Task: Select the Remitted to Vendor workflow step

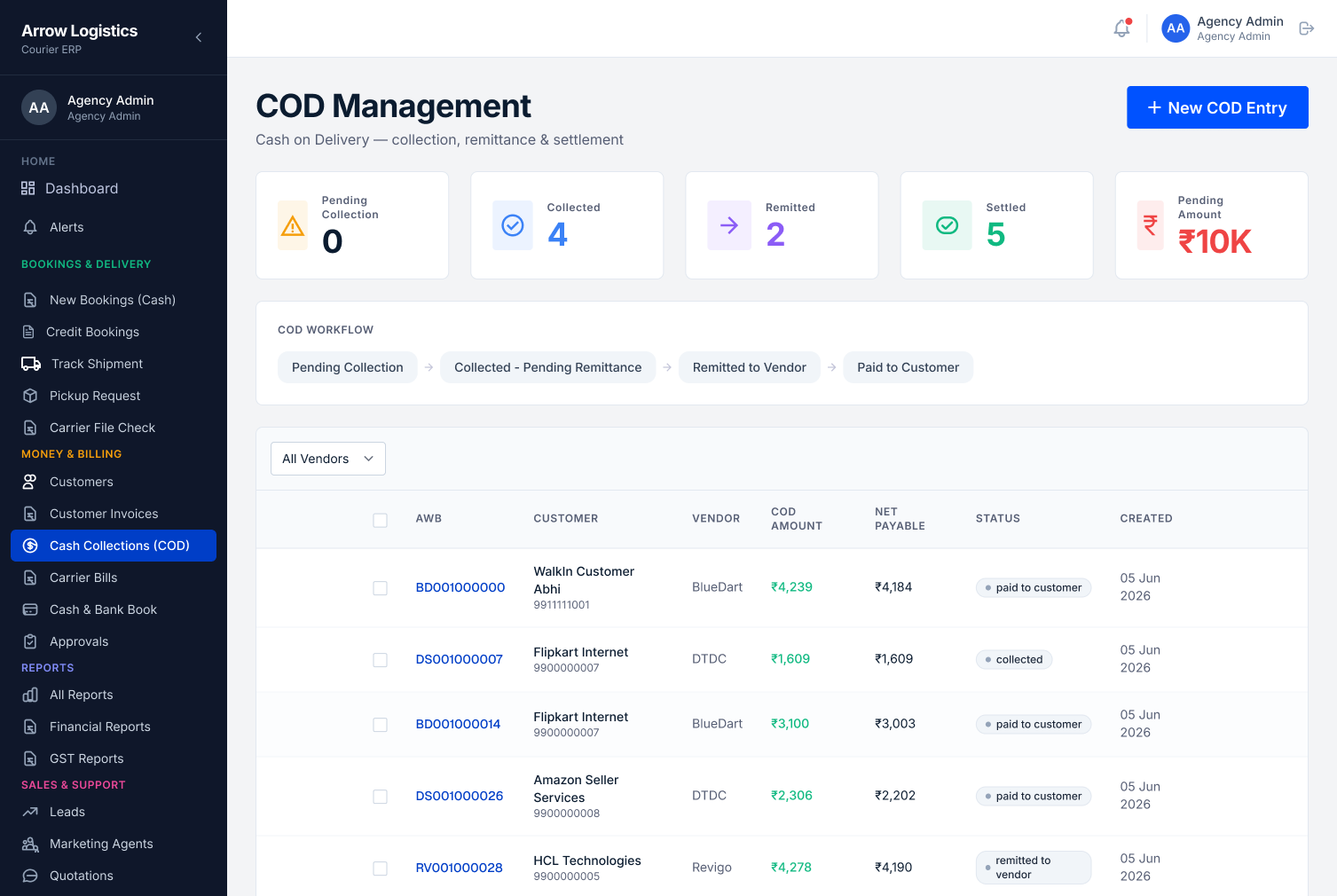Action: point(750,367)
